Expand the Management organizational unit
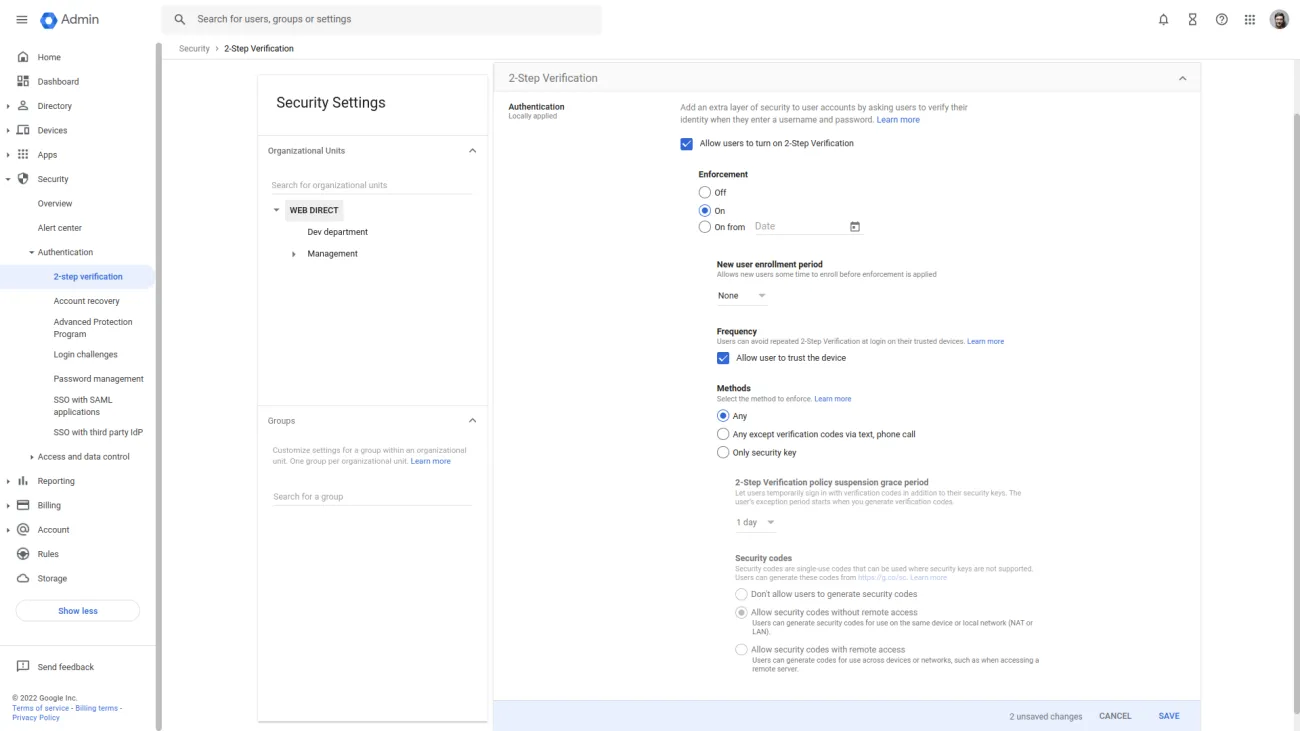The height and width of the screenshot is (731, 1300). pos(293,253)
